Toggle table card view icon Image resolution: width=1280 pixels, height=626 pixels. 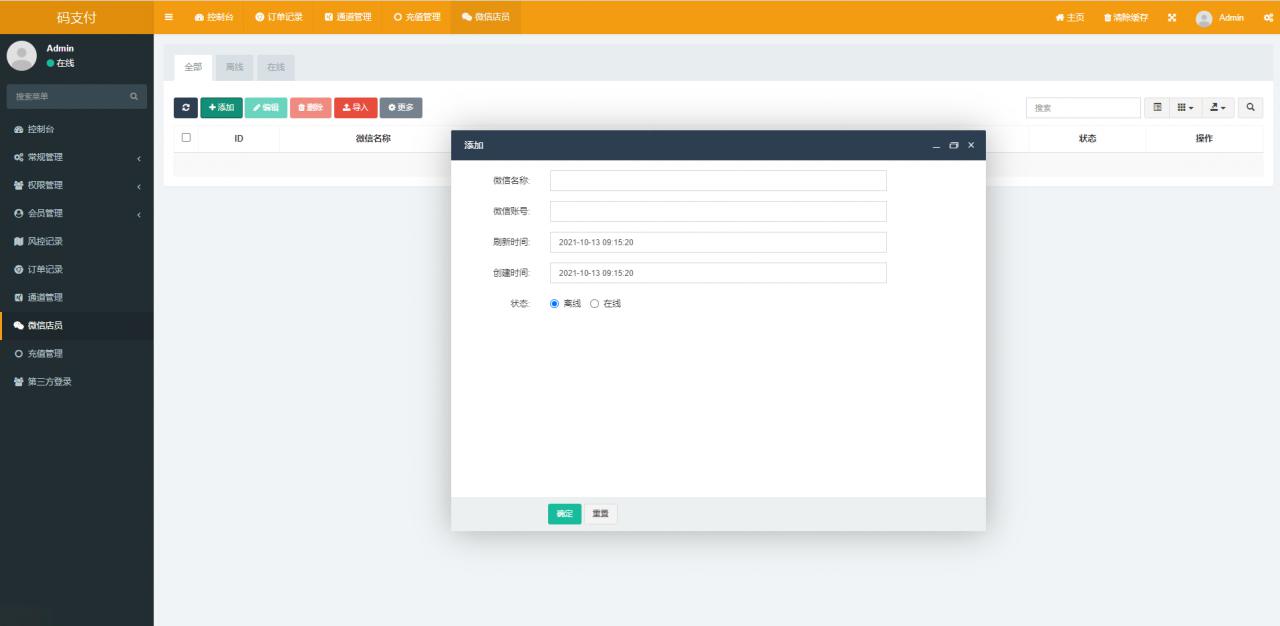point(1158,107)
